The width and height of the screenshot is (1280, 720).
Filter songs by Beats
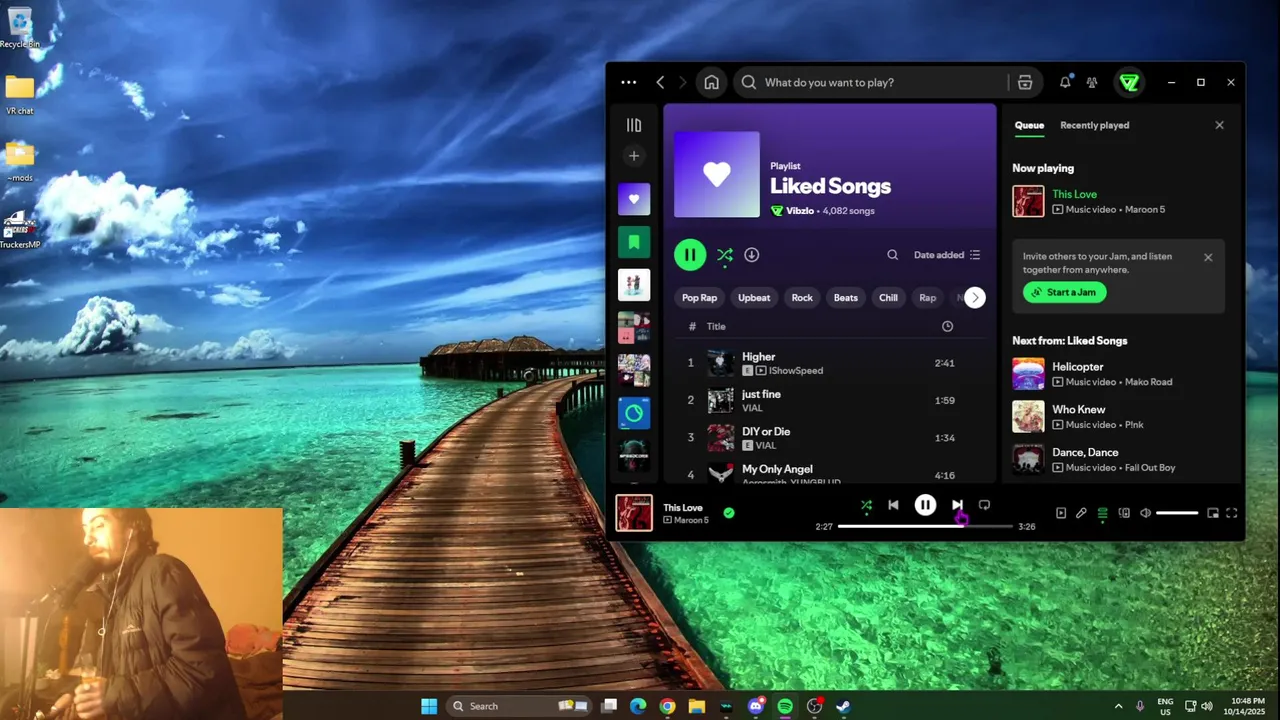(846, 298)
